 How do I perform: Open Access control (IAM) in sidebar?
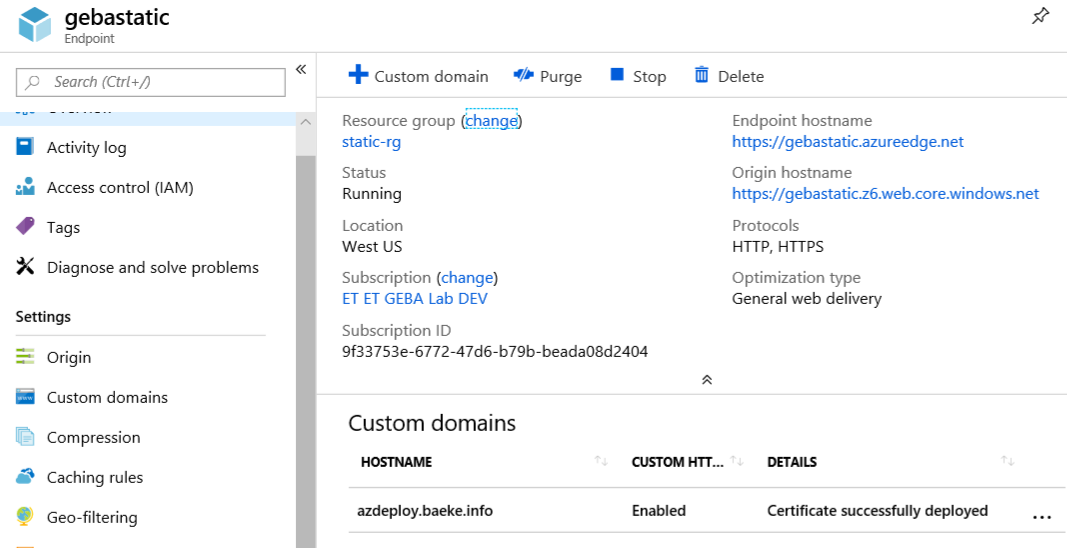point(120,188)
